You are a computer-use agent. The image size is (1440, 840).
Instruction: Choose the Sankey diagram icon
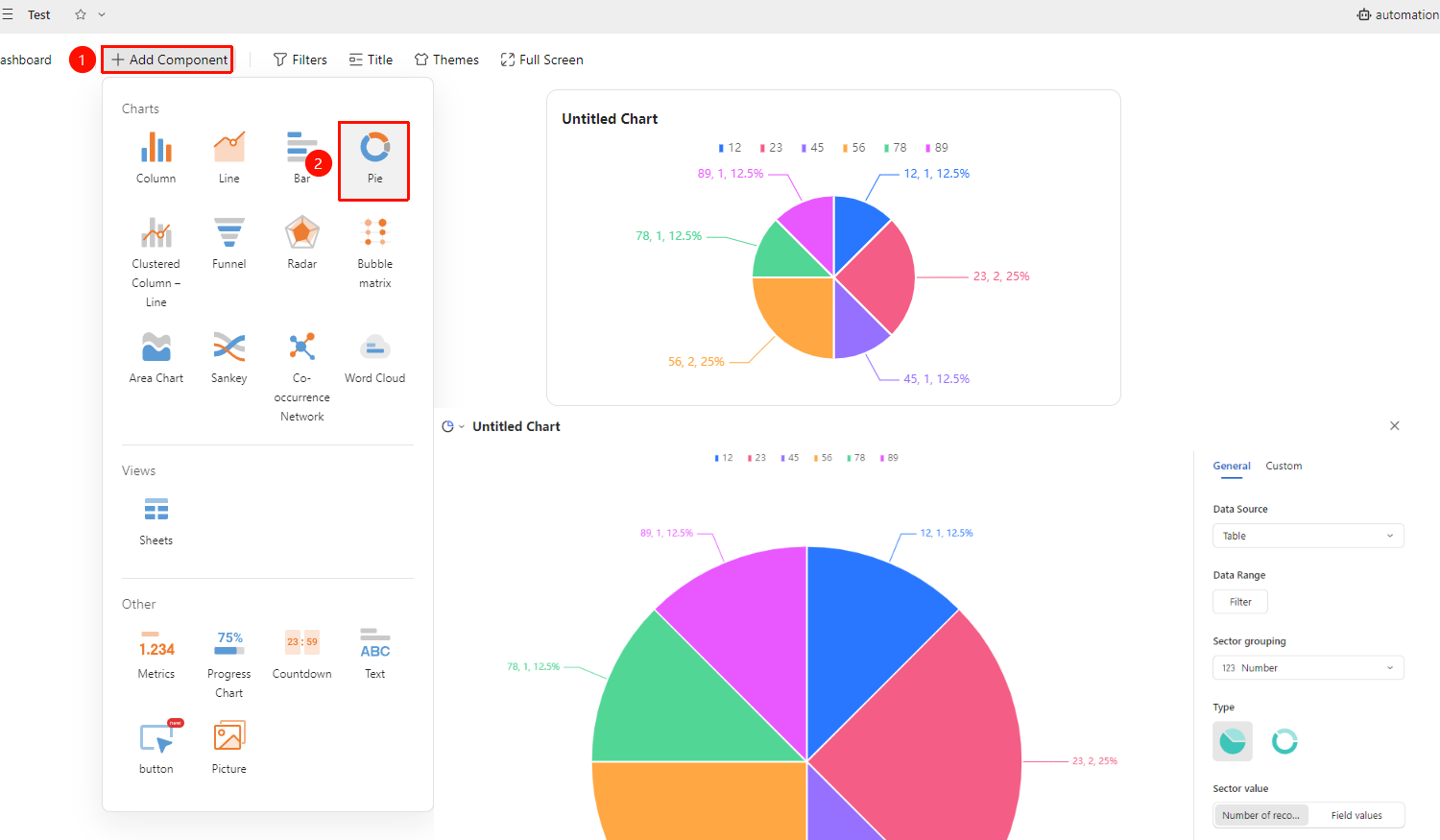(x=228, y=358)
